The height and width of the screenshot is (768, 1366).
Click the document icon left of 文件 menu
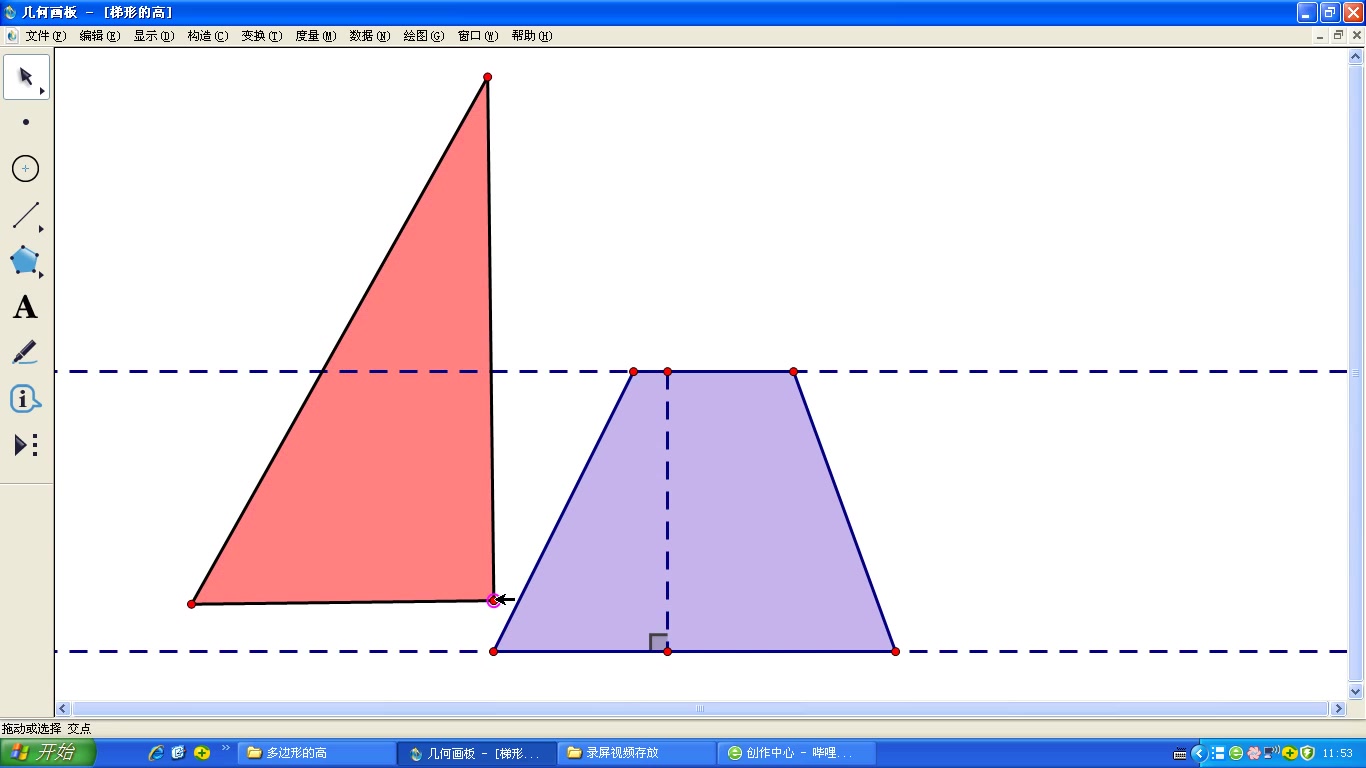[x=12, y=36]
